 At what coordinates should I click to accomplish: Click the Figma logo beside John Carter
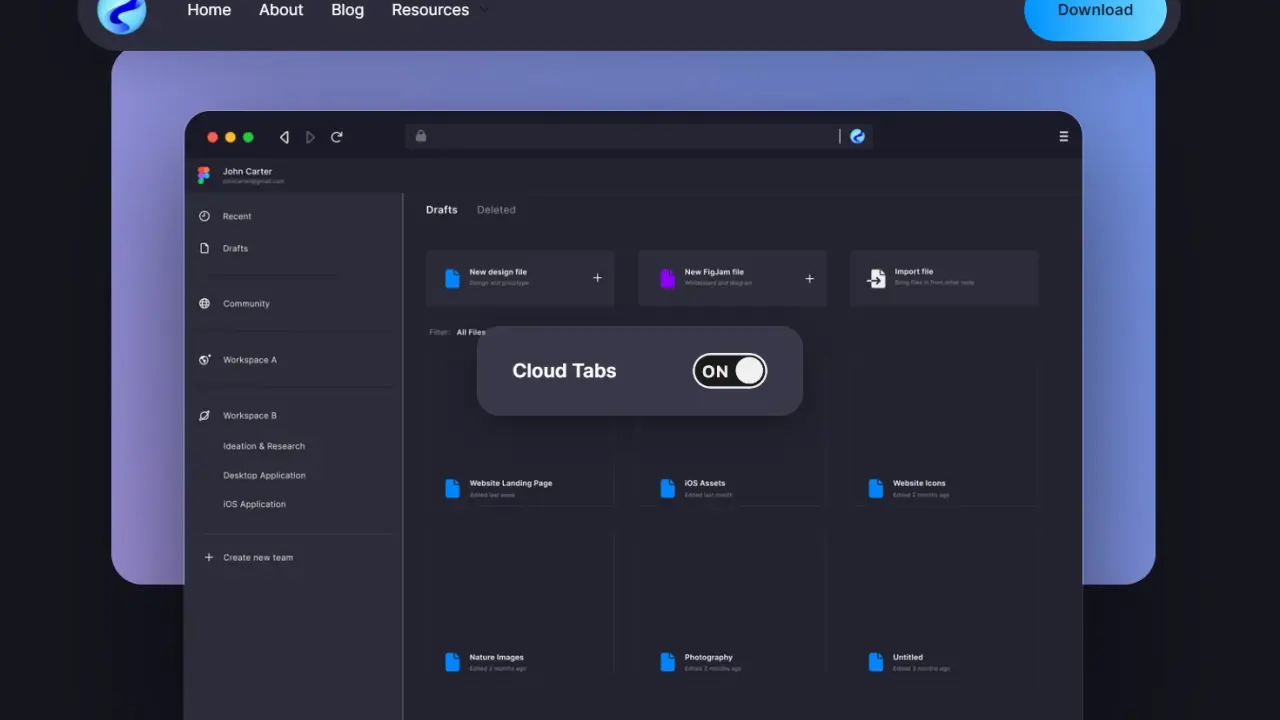[x=204, y=175]
